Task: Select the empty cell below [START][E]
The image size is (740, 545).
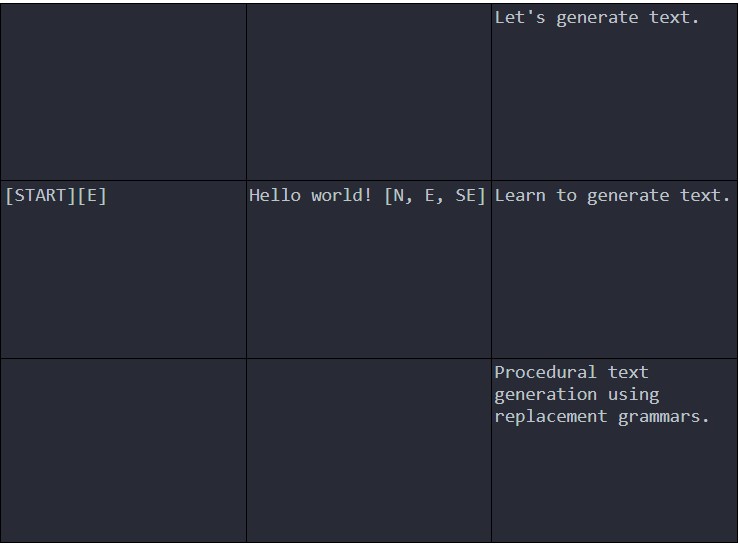Action: tap(124, 450)
